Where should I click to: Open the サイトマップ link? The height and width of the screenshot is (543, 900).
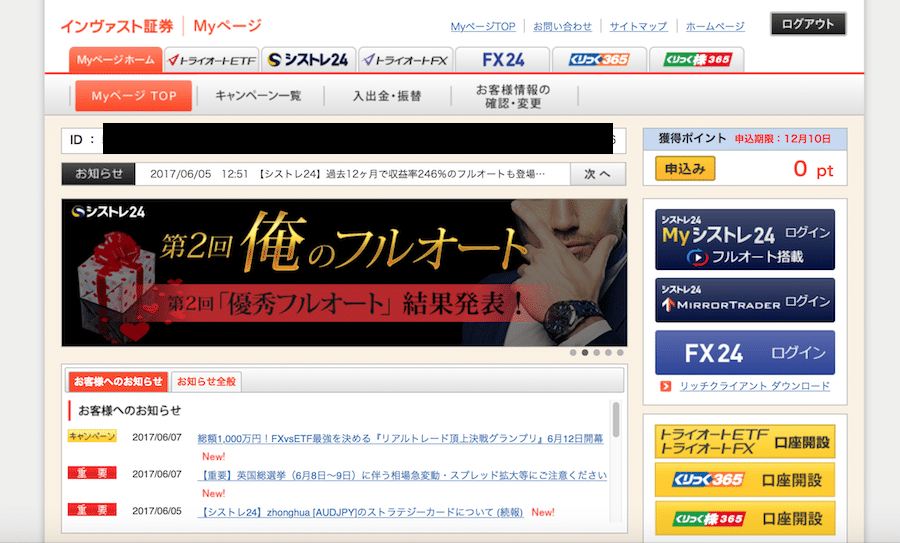coord(638,26)
